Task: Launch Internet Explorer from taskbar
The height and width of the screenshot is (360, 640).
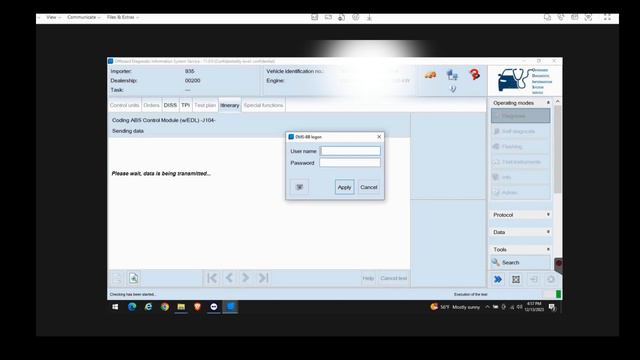Action: click(x=148, y=307)
